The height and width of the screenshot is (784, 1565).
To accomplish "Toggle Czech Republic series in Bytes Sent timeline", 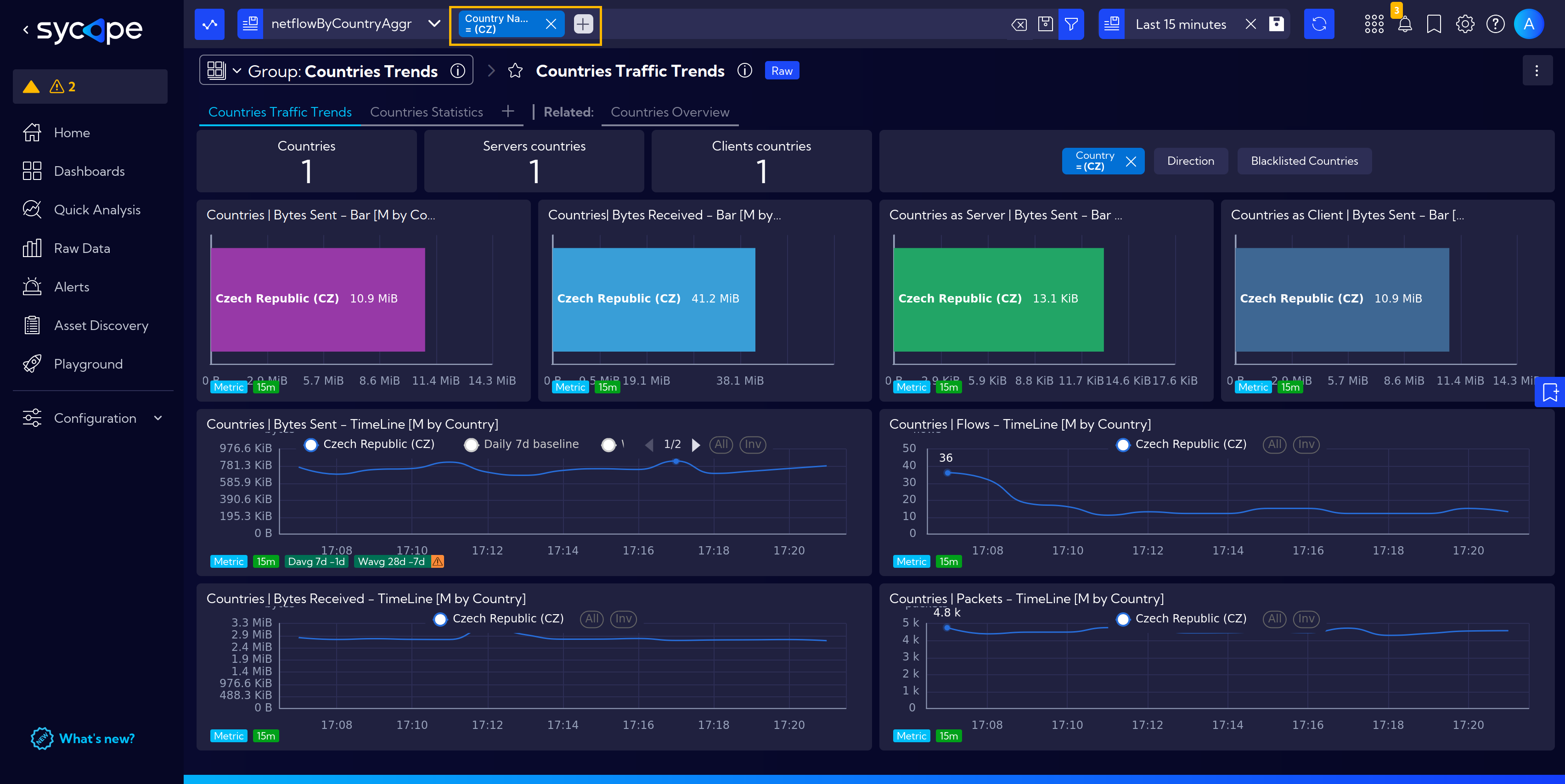I will (x=369, y=444).
